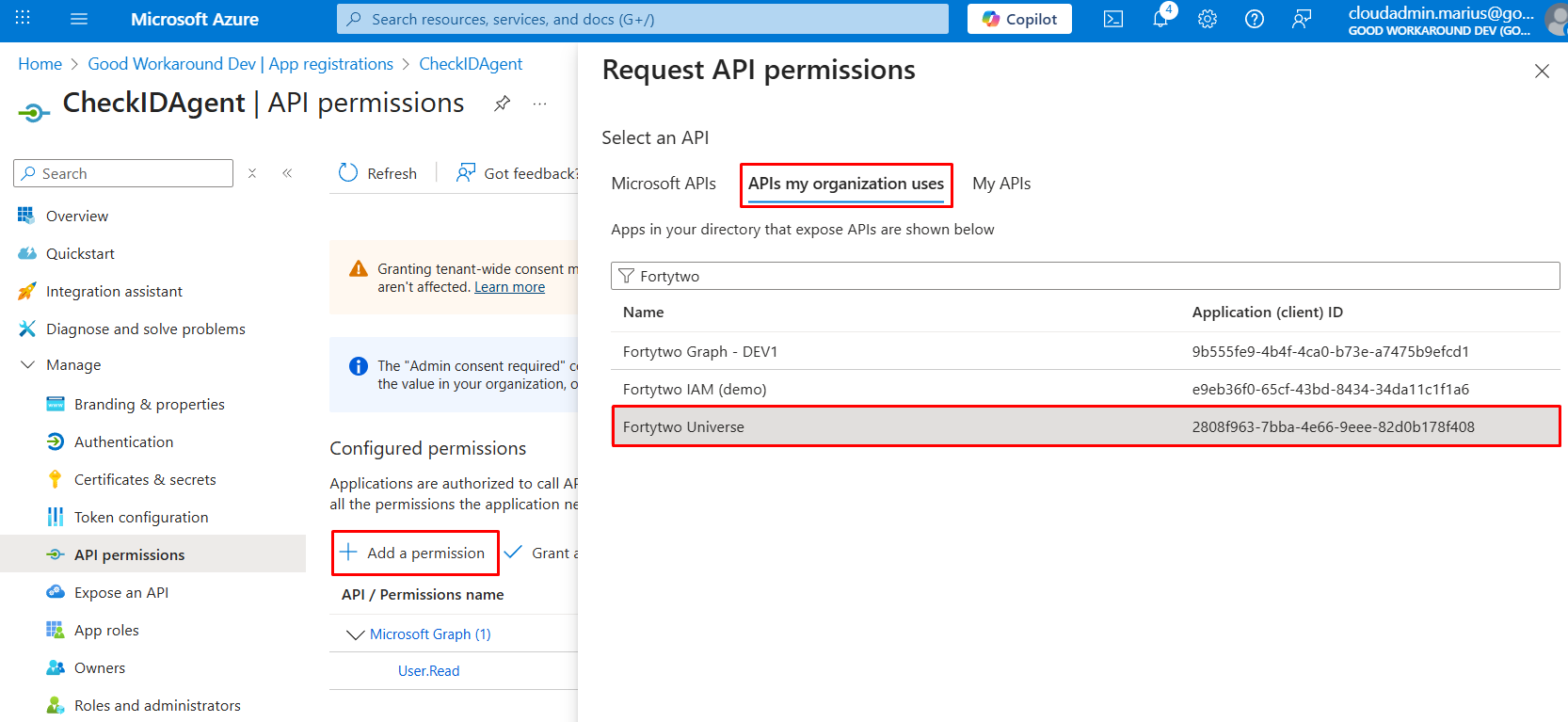Open the Azure portal hamburger menu
Screen dimensions: 1568x722
tap(79, 19)
